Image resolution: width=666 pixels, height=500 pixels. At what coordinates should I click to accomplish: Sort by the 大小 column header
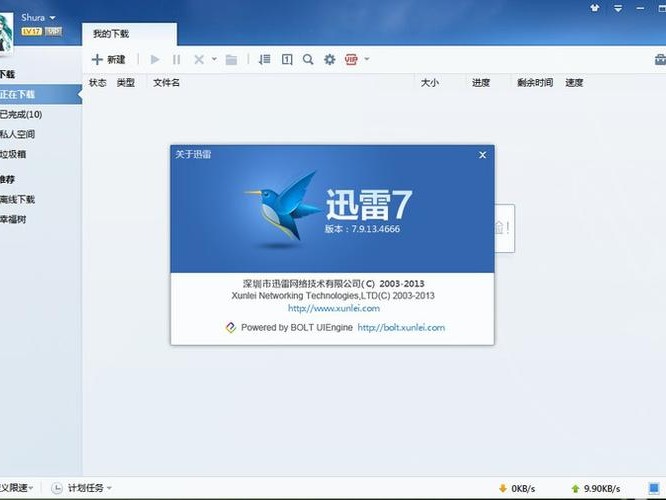click(429, 83)
